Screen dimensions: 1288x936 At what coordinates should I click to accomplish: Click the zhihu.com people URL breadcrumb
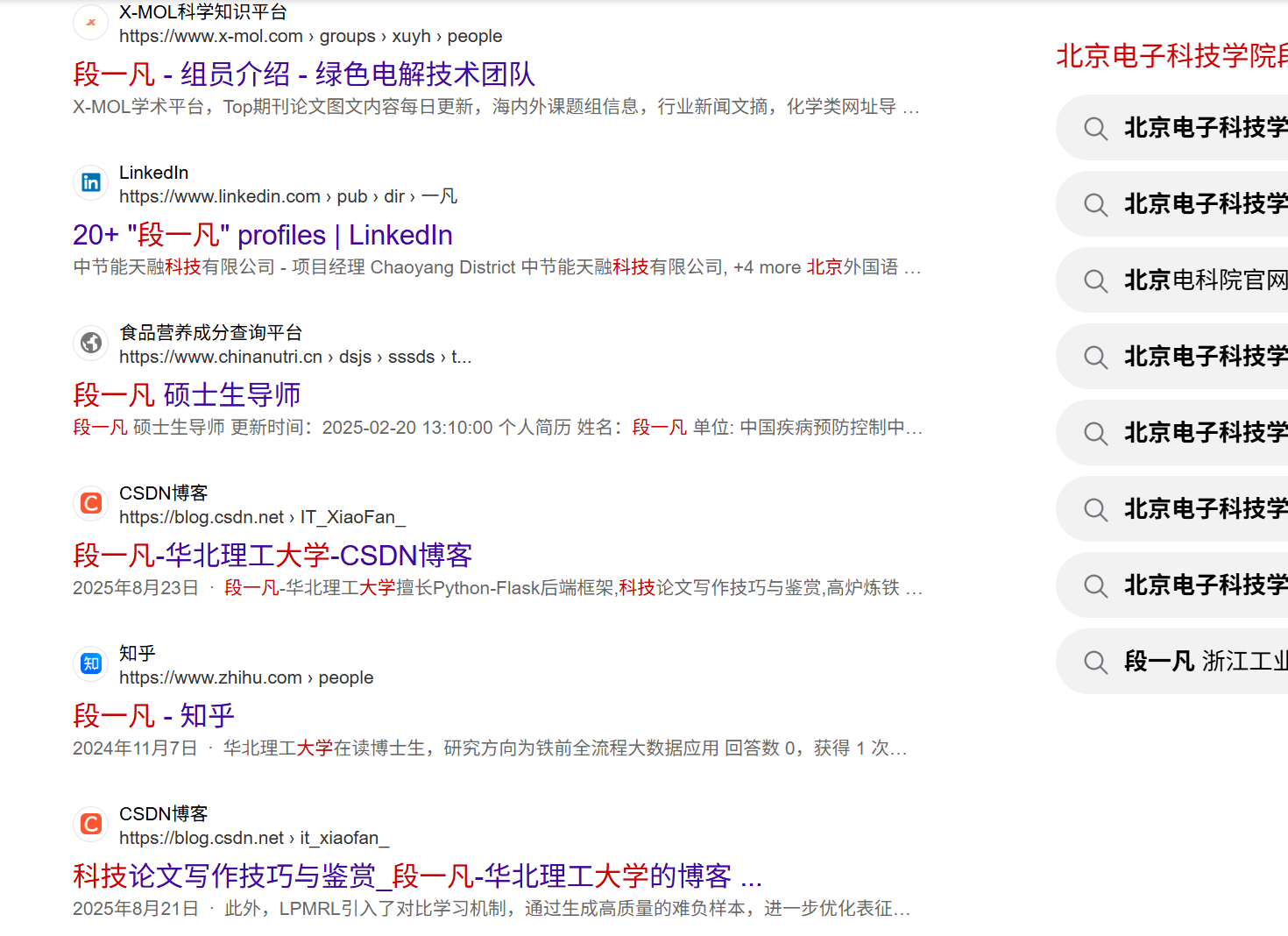(x=245, y=677)
